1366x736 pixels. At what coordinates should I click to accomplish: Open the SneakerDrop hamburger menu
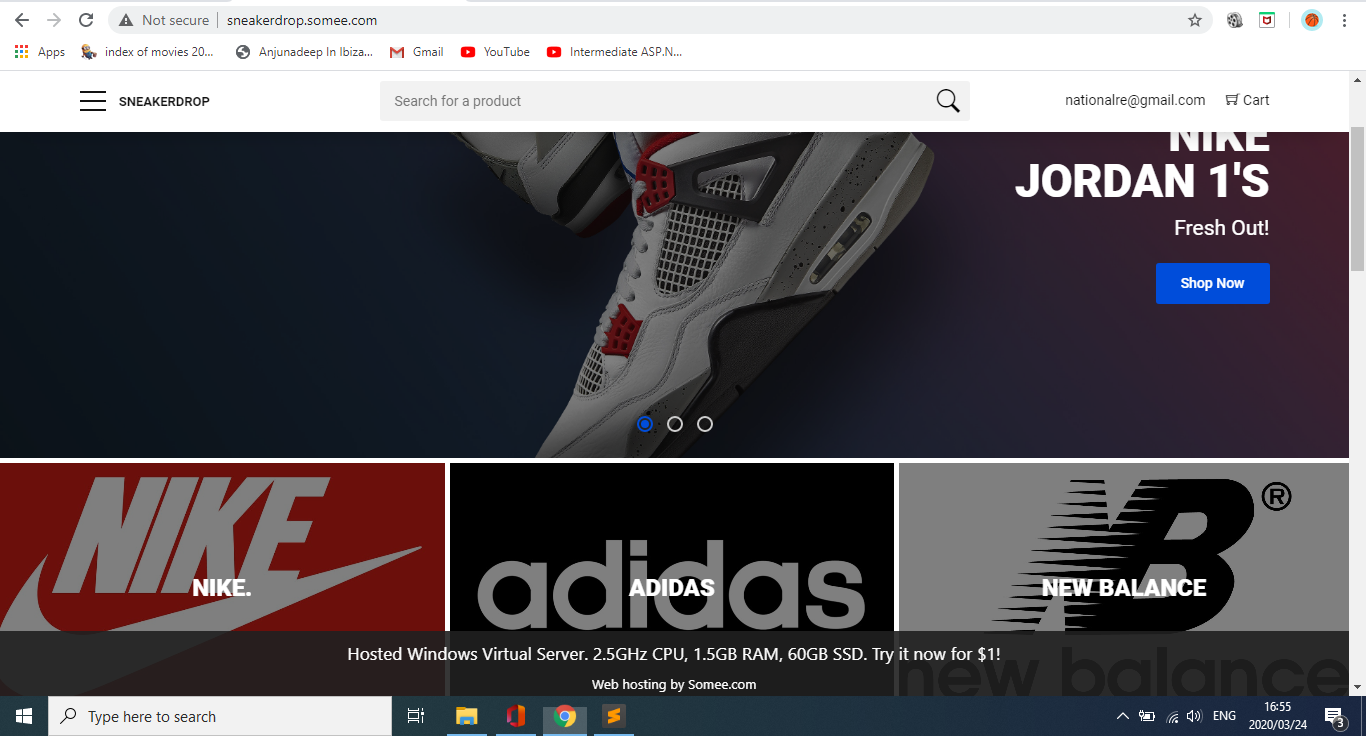point(93,101)
